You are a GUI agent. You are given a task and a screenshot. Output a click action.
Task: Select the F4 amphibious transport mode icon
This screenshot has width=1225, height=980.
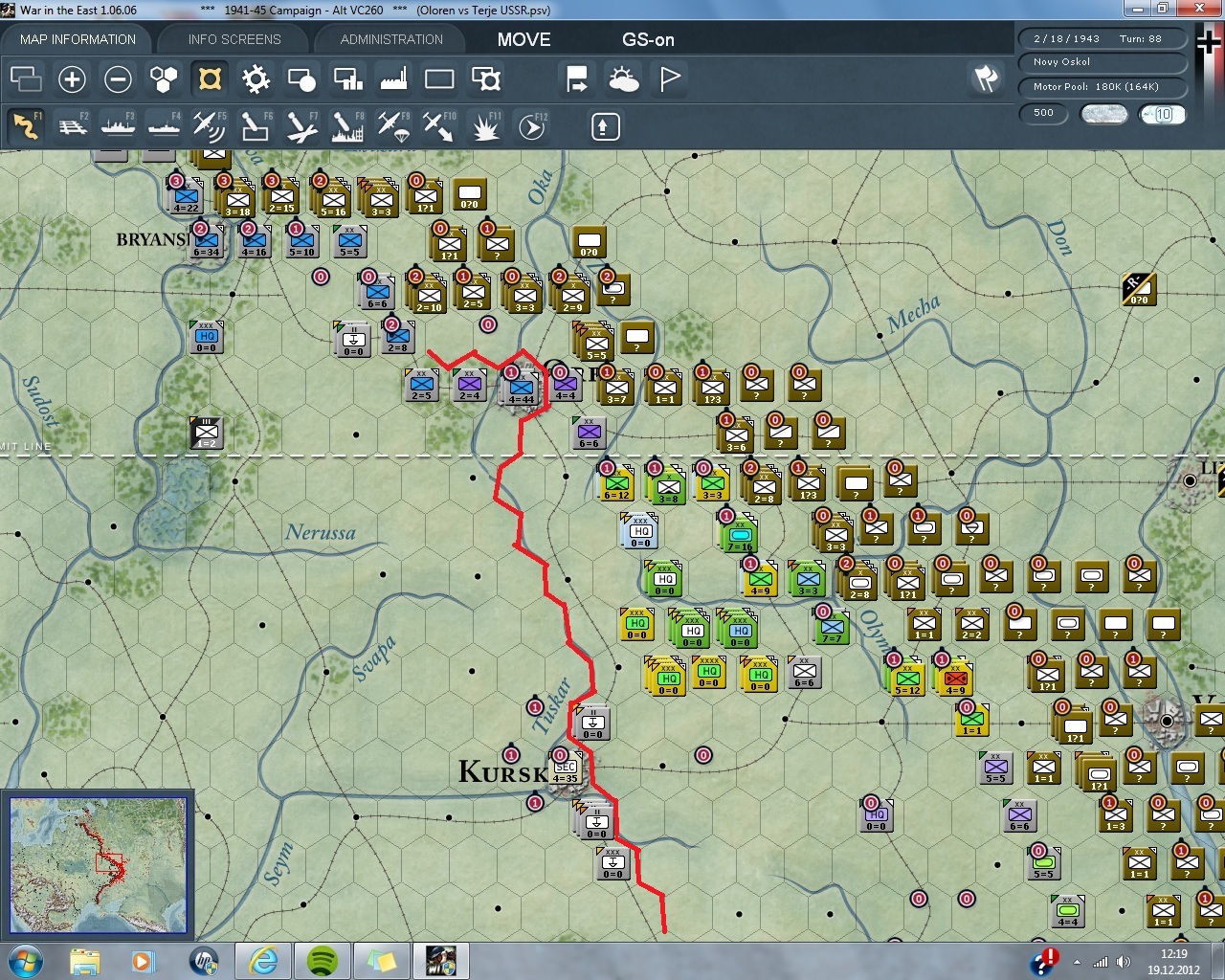point(164,126)
